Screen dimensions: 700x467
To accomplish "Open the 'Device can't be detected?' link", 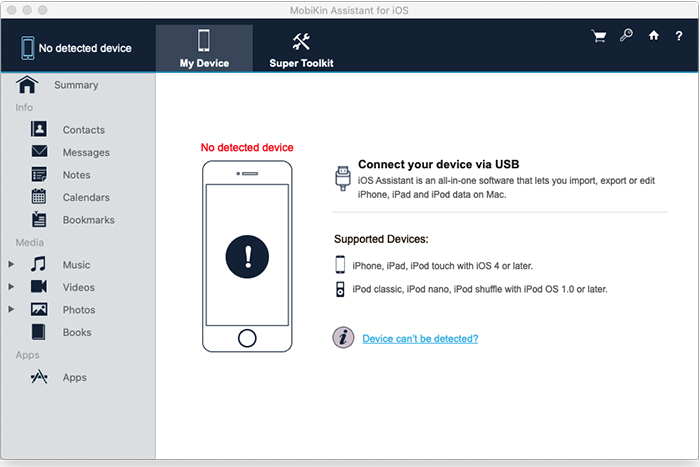I will [420, 338].
